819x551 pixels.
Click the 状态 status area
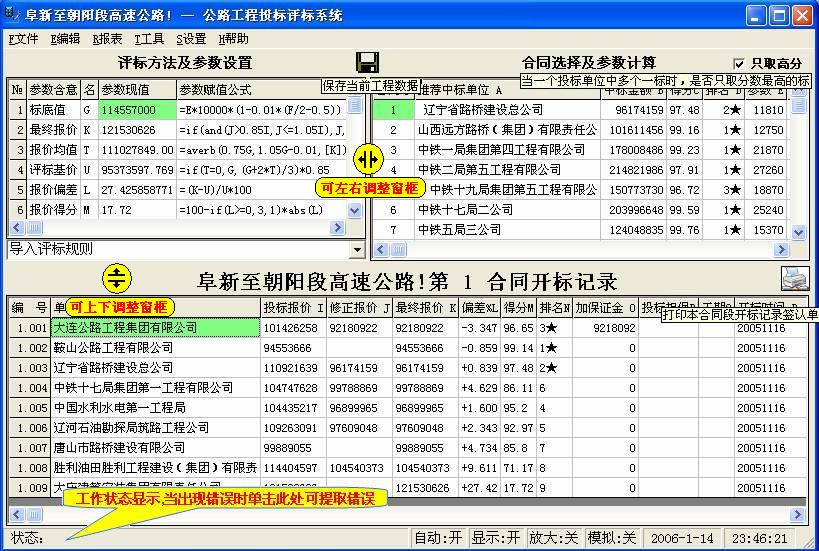click(208, 537)
